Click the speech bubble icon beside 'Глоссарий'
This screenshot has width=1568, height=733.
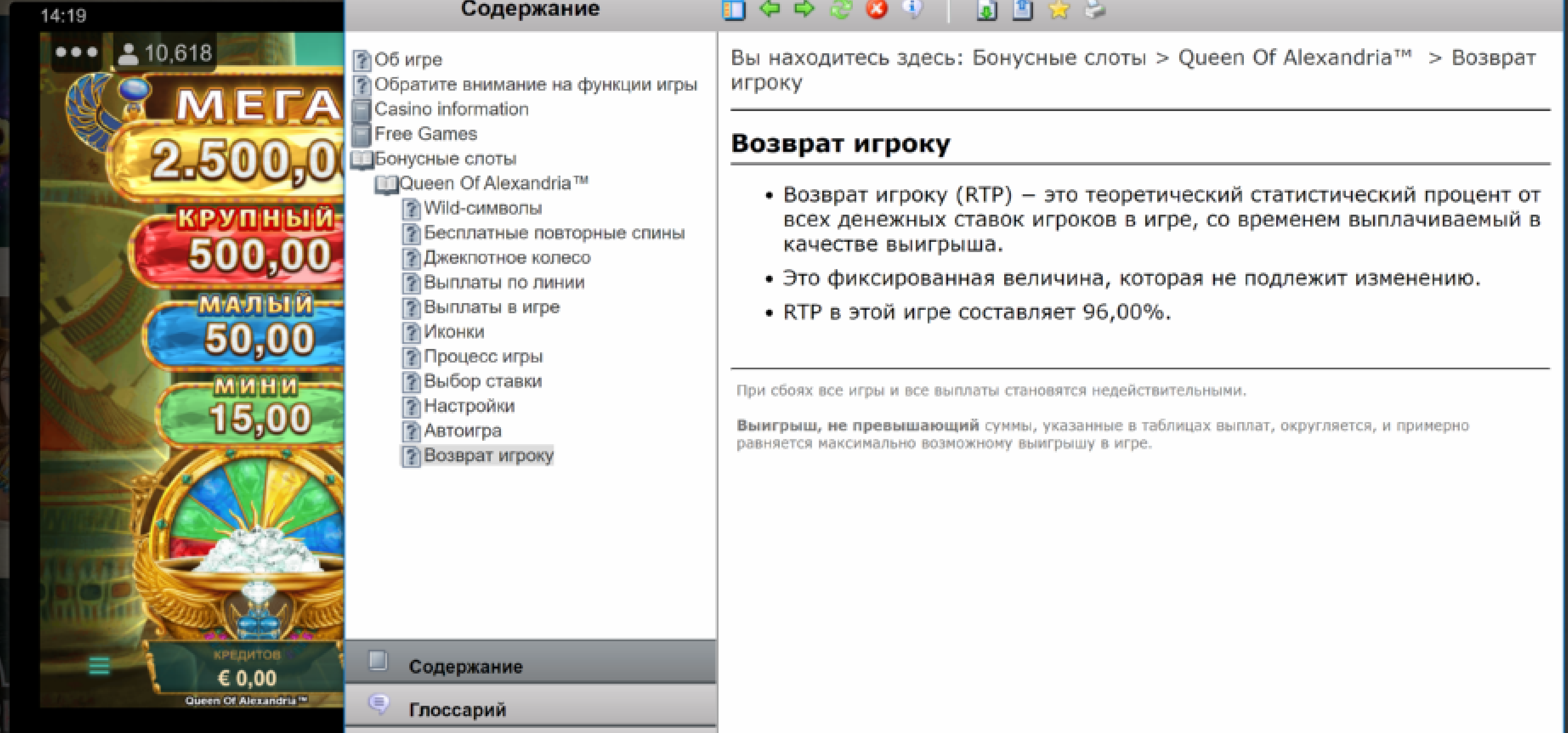tap(378, 704)
